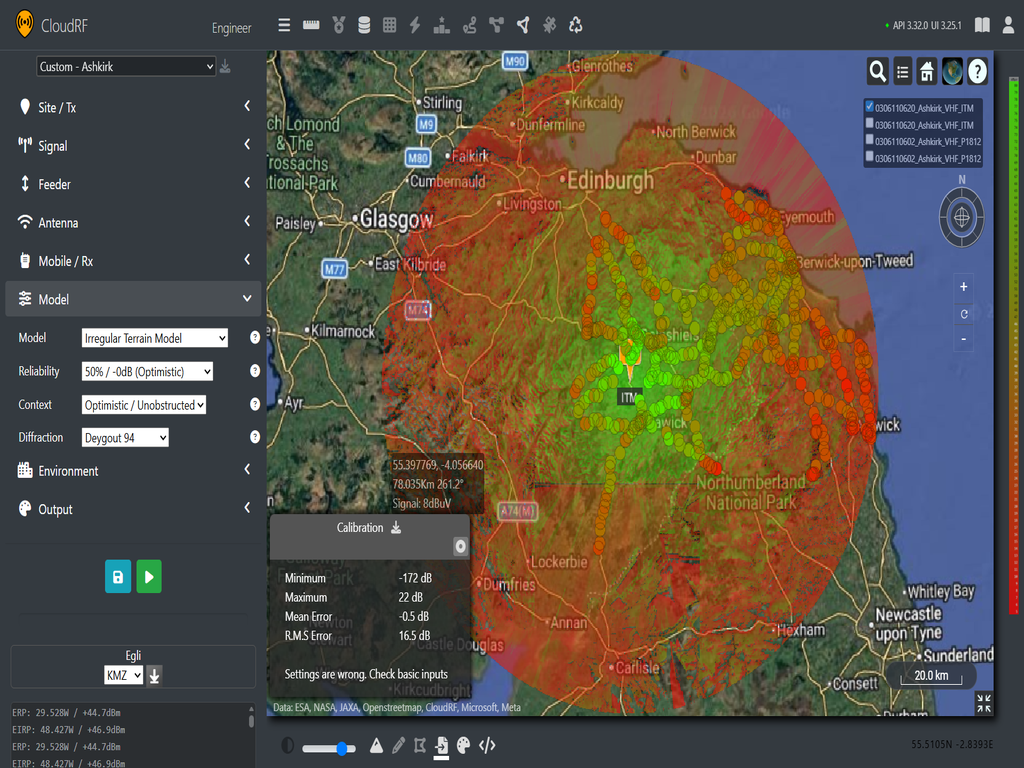The width and height of the screenshot is (1024, 768).
Task: Open the API code view via the </> icon
Action: 487,746
